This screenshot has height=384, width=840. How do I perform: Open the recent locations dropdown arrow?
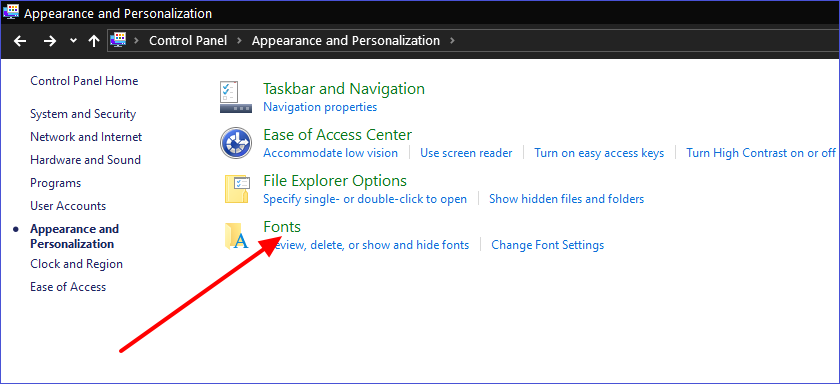pos(73,41)
